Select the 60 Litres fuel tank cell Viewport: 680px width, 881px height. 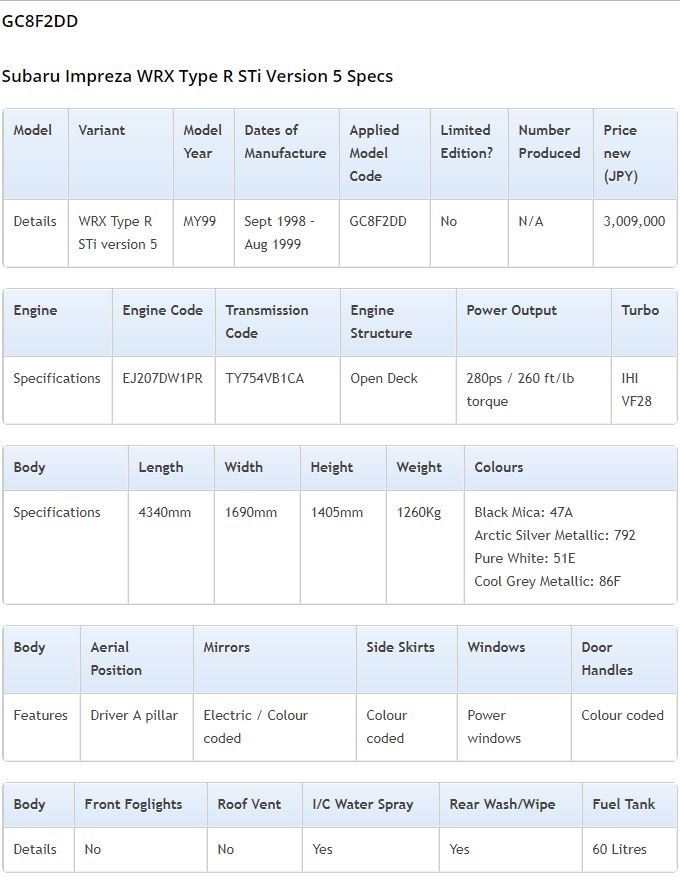[x=629, y=850]
